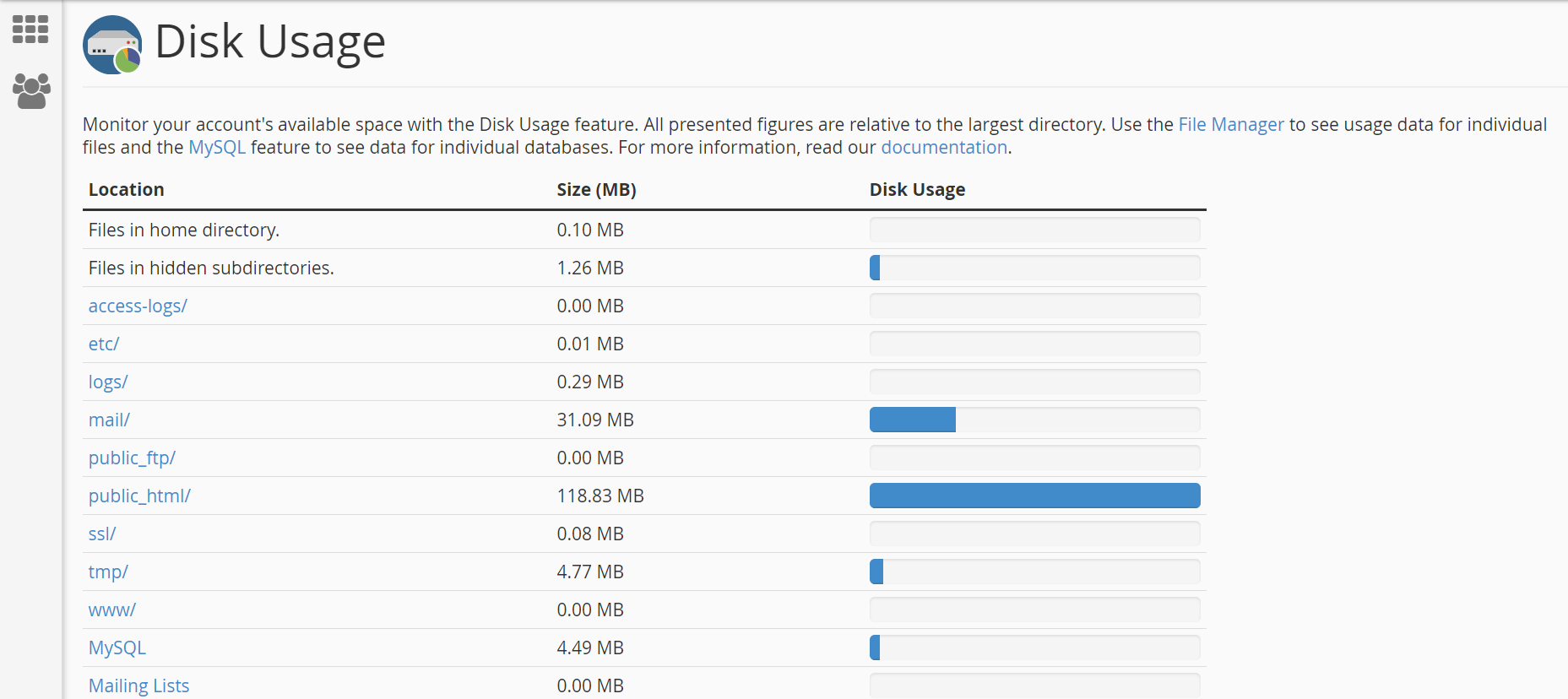Open the etc/ directory
1568x699 pixels.
pos(104,344)
